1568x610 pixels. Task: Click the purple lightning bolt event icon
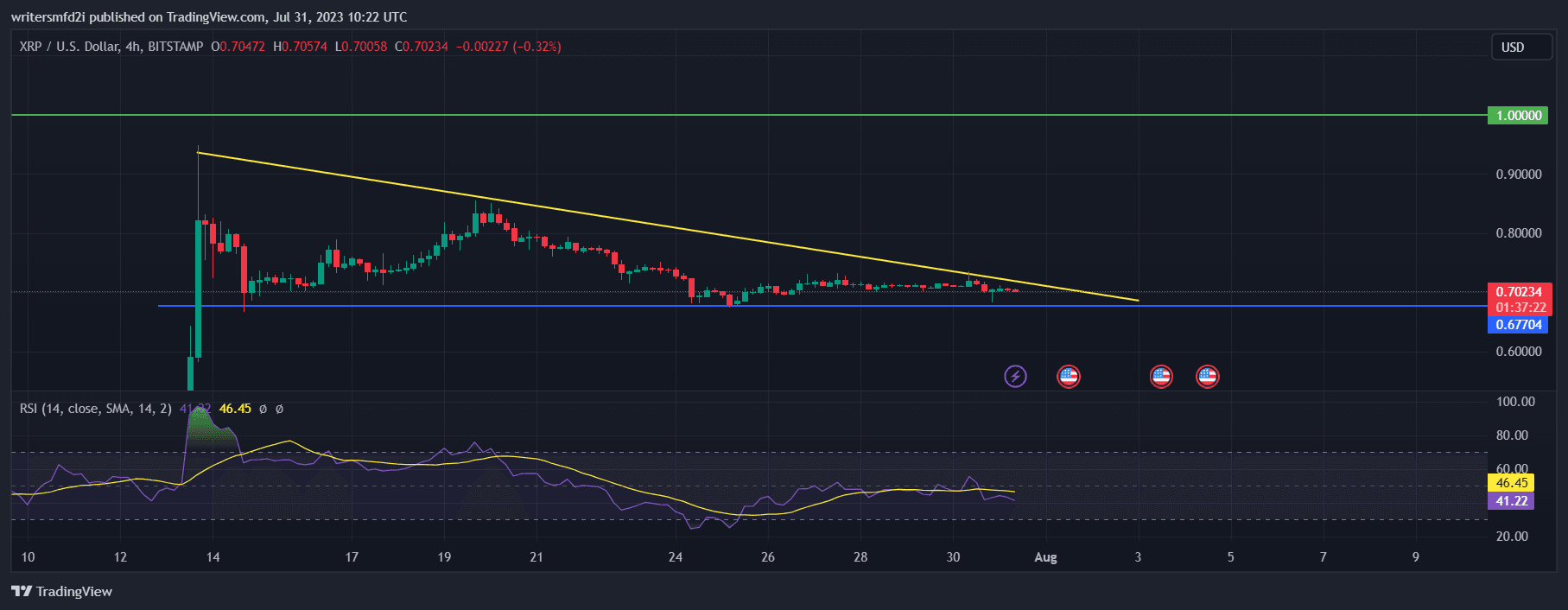1015,376
